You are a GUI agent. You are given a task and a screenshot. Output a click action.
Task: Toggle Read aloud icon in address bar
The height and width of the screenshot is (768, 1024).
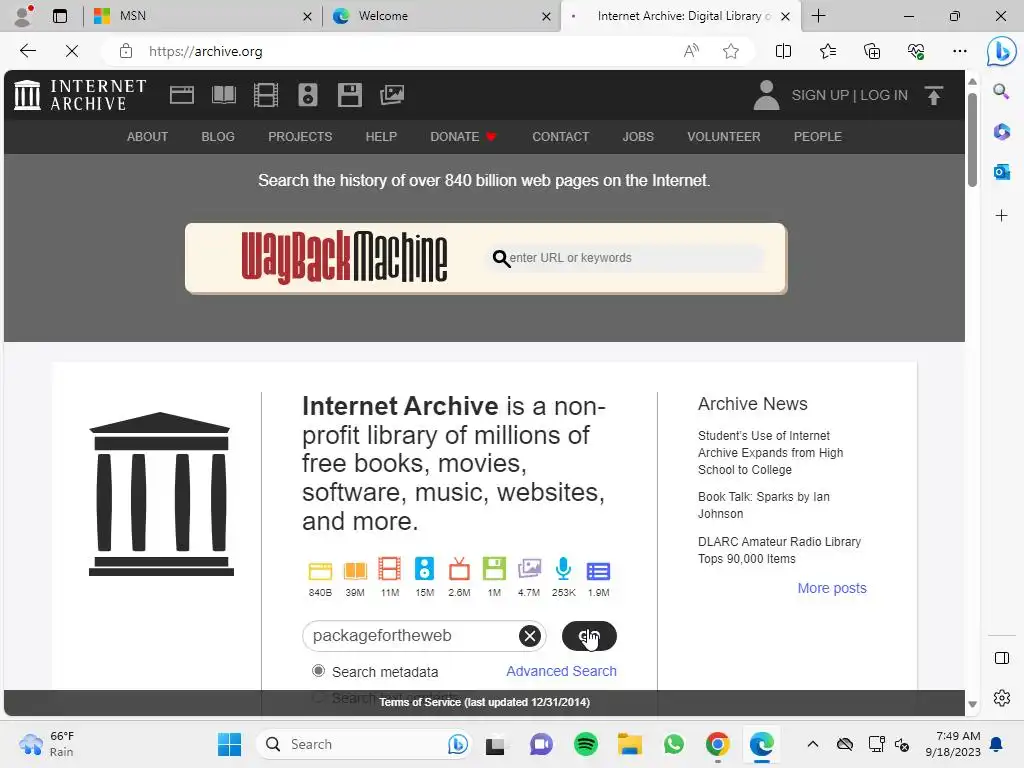pyautogui.click(x=691, y=51)
